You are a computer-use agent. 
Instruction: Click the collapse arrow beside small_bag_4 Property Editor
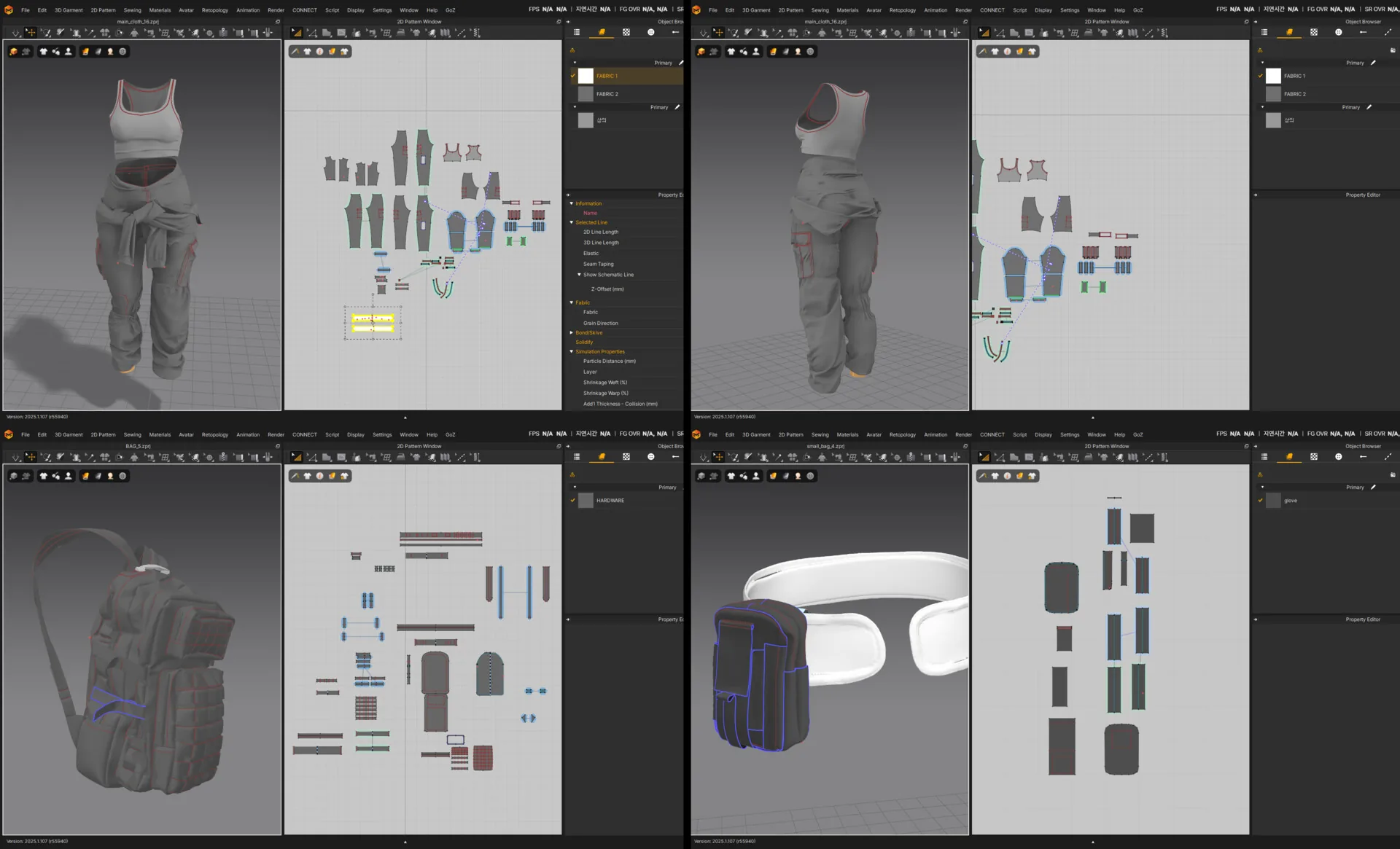click(1256, 619)
